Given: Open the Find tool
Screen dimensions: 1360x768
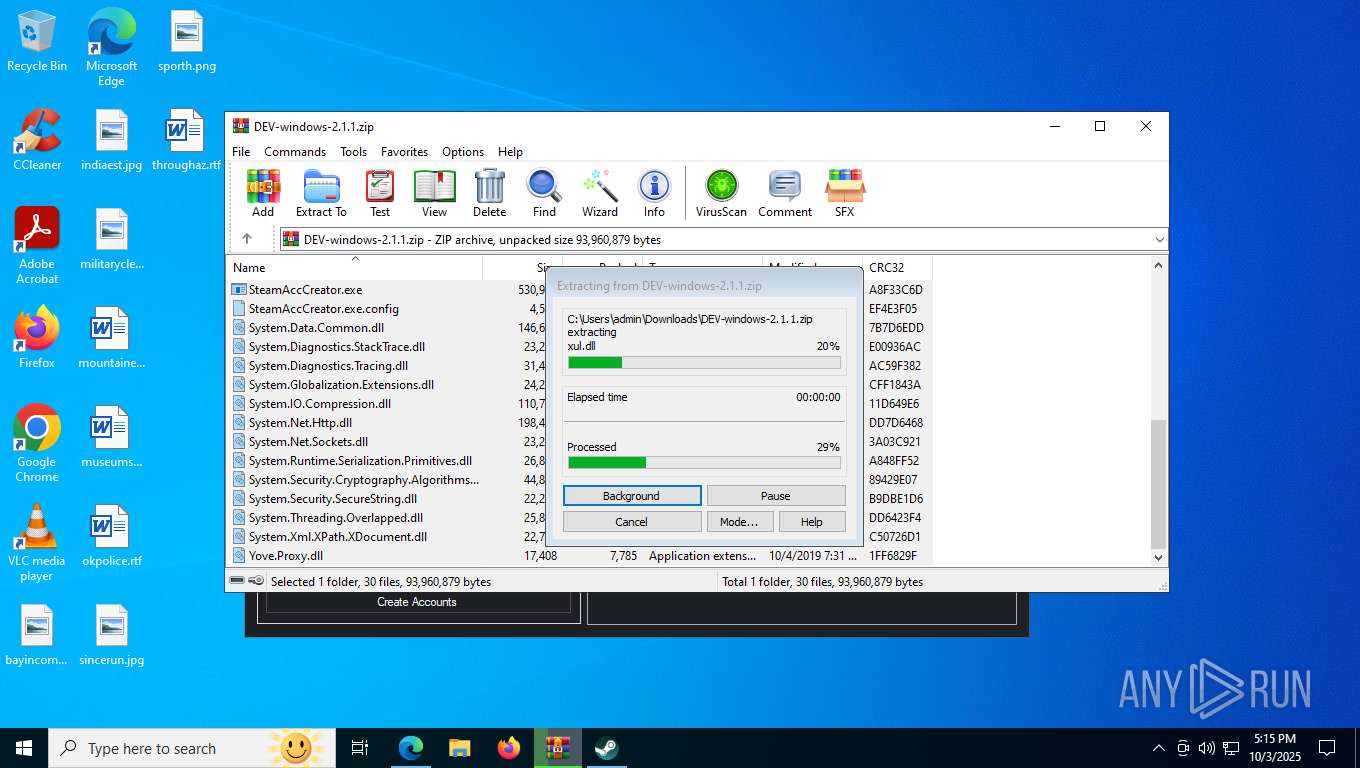Looking at the screenshot, I should 544,193.
